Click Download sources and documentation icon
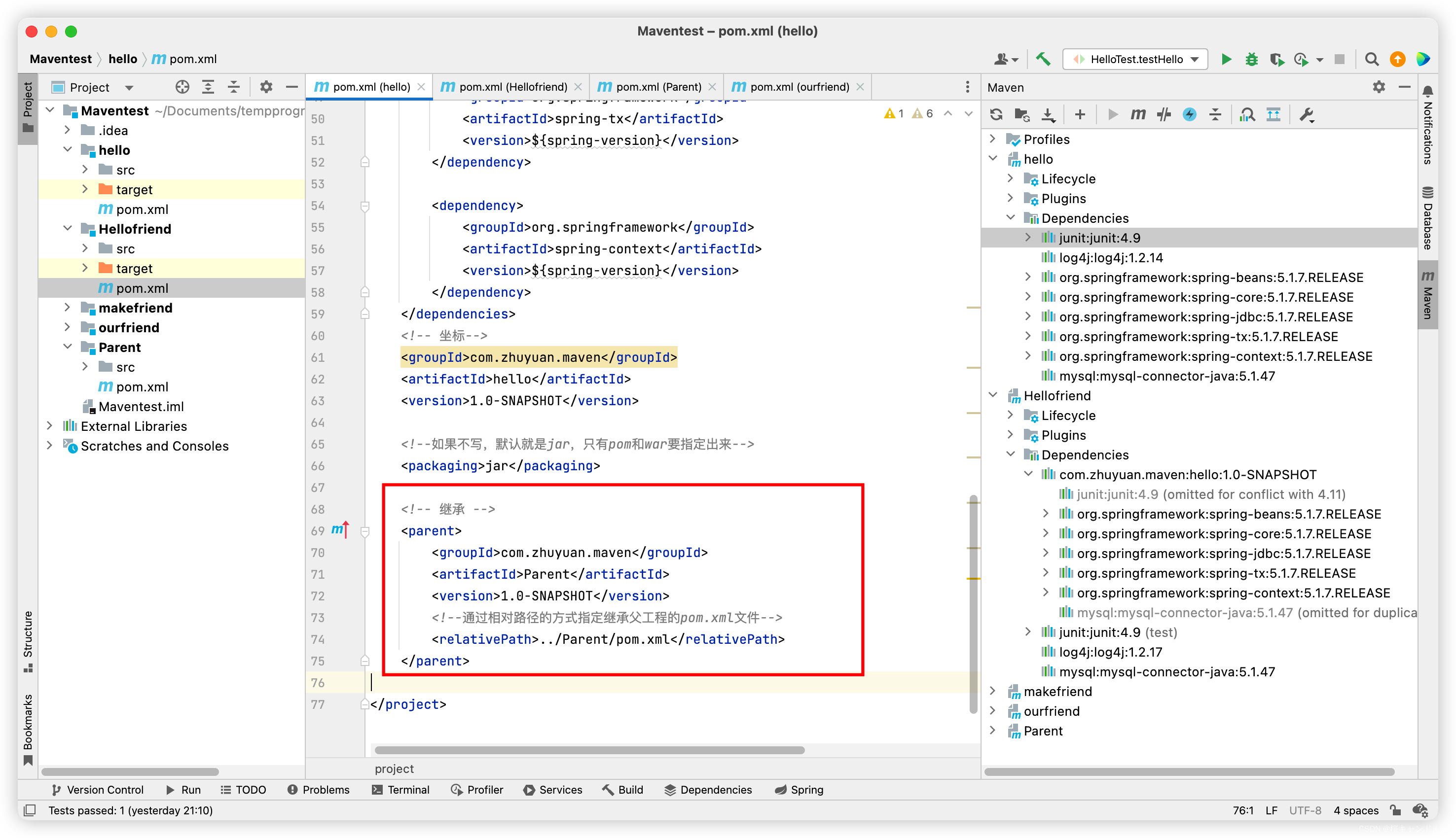1456x838 pixels. click(x=1049, y=114)
